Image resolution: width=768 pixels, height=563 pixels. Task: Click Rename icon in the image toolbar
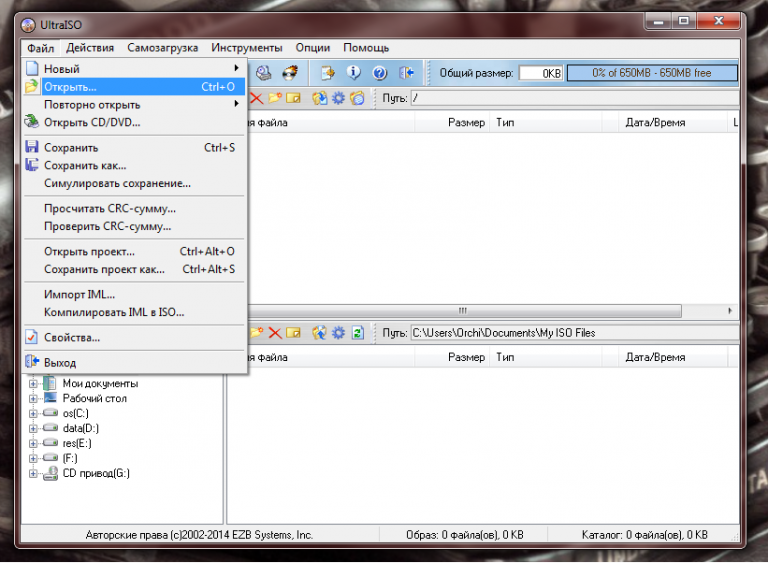(293, 98)
